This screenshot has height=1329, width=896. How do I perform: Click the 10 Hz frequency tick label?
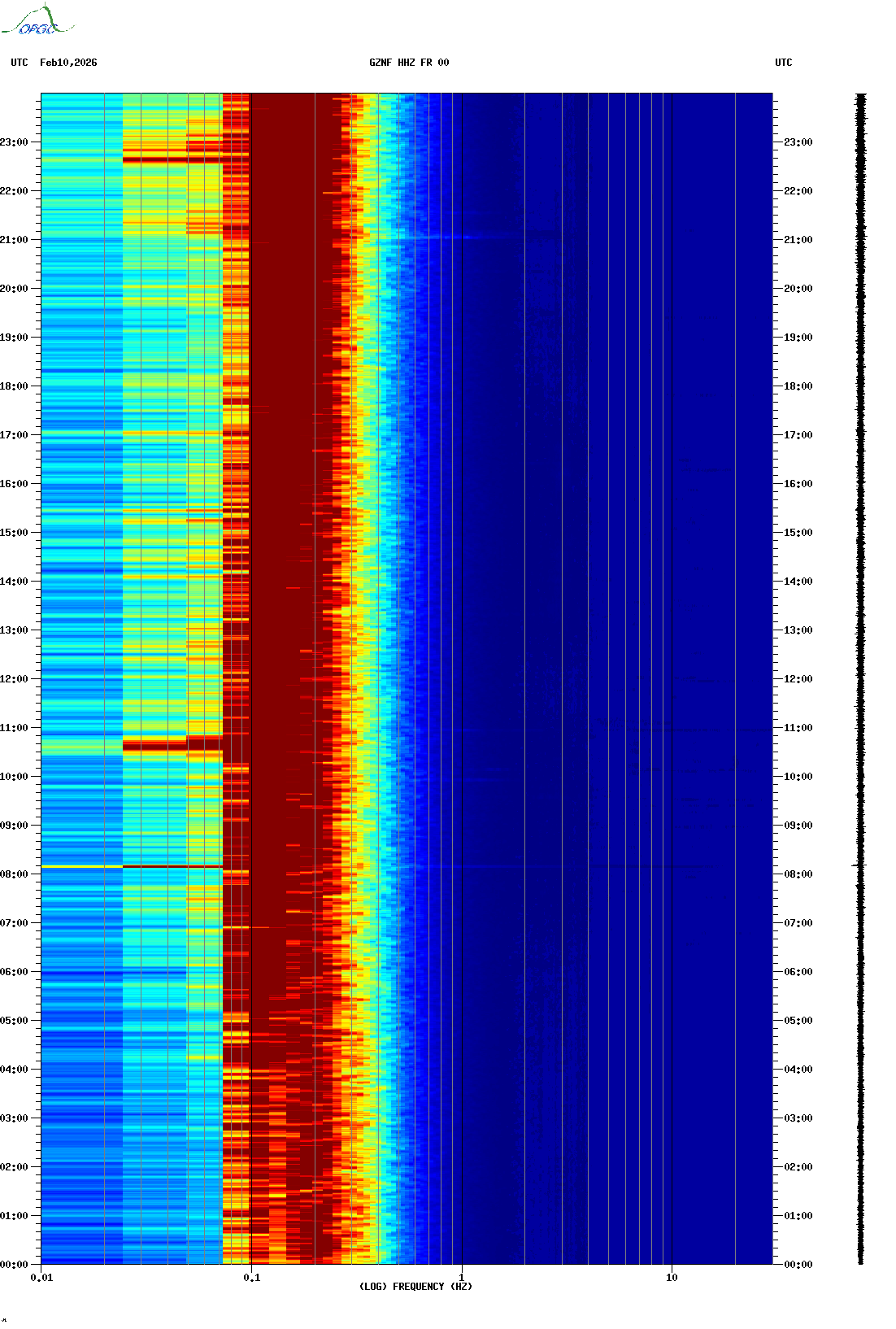(672, 1278)
